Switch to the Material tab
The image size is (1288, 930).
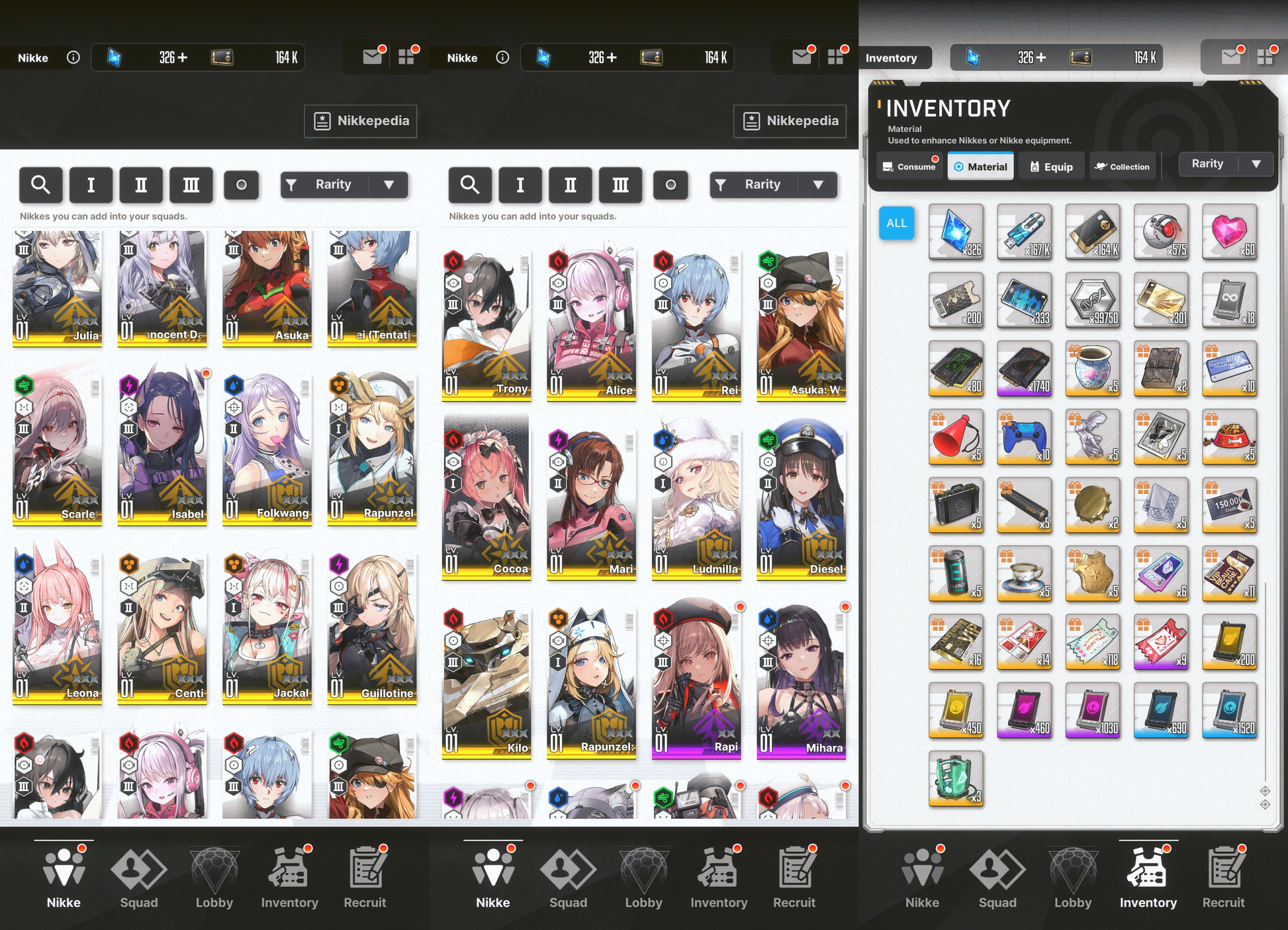981,166
